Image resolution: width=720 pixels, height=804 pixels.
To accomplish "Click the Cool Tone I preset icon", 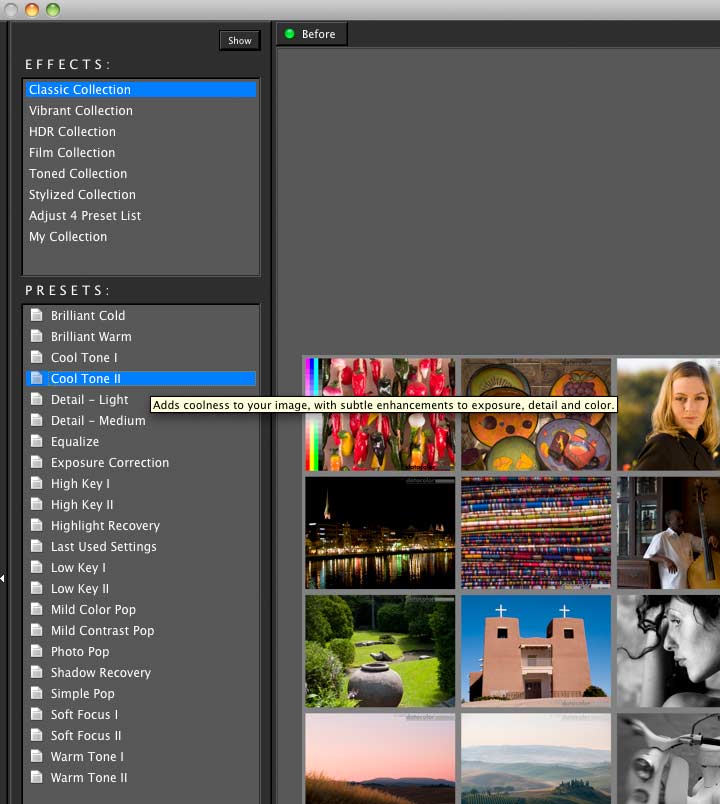I will (x=36, y=357).
